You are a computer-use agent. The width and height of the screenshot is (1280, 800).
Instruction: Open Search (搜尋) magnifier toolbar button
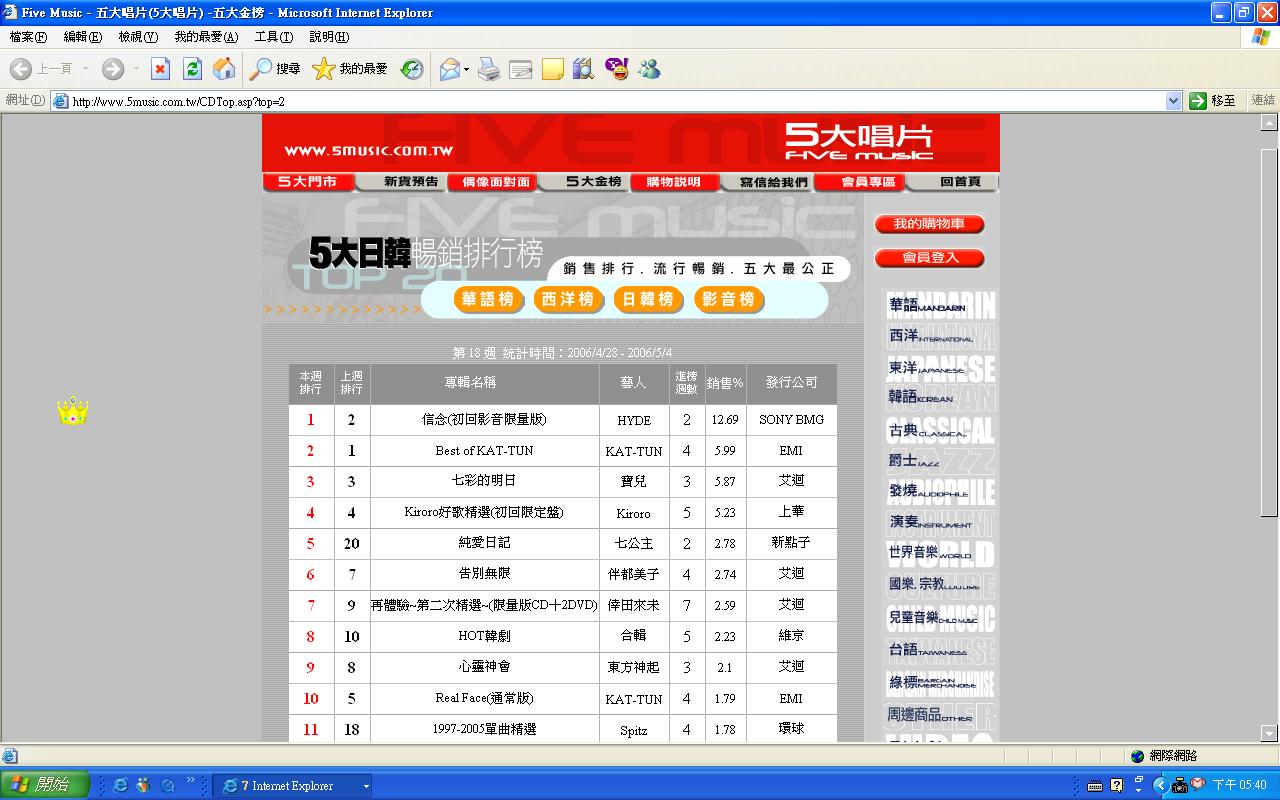(275, 69)
